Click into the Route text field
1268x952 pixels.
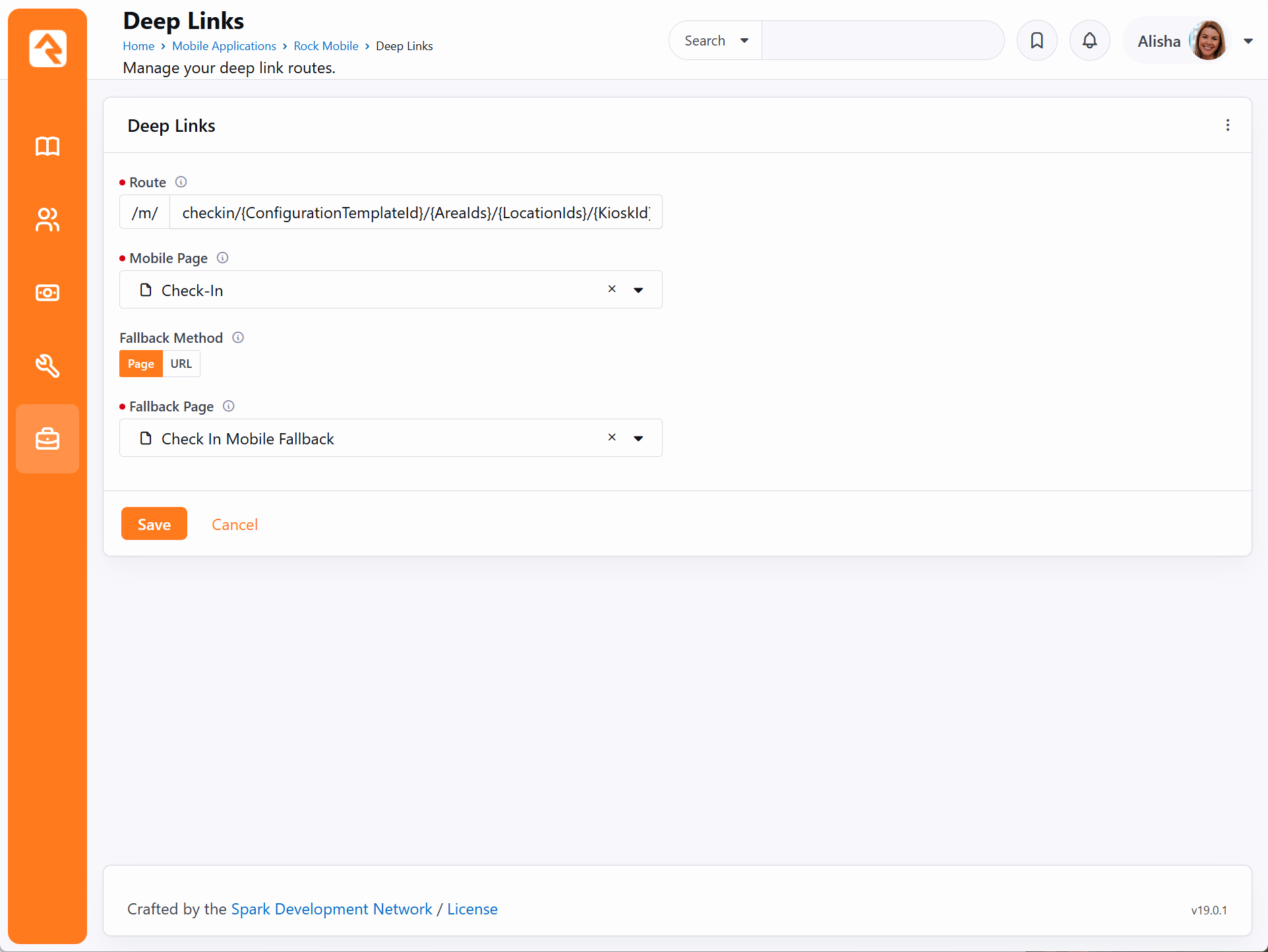415,212
